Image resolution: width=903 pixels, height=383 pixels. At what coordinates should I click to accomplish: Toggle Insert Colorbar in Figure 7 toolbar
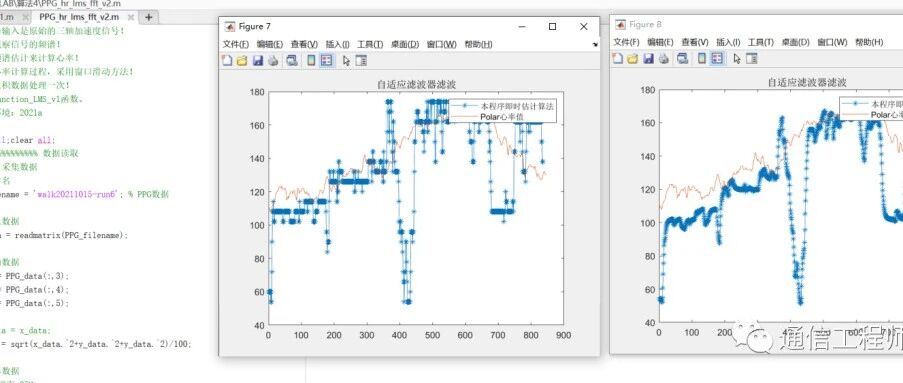[311, 60]
